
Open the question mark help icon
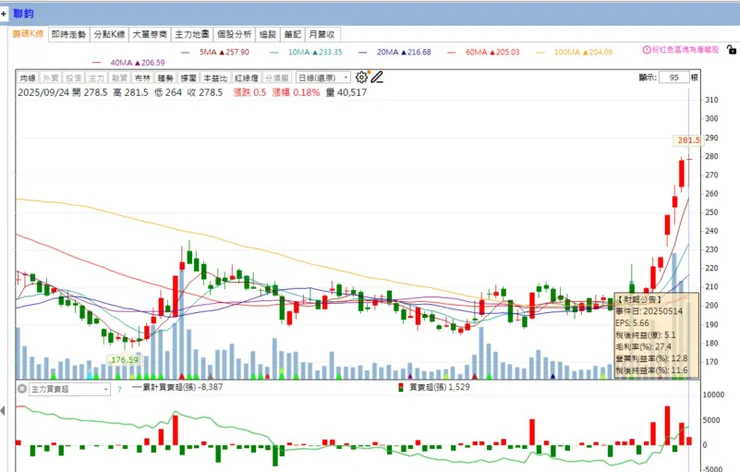[x=119, y=389]
